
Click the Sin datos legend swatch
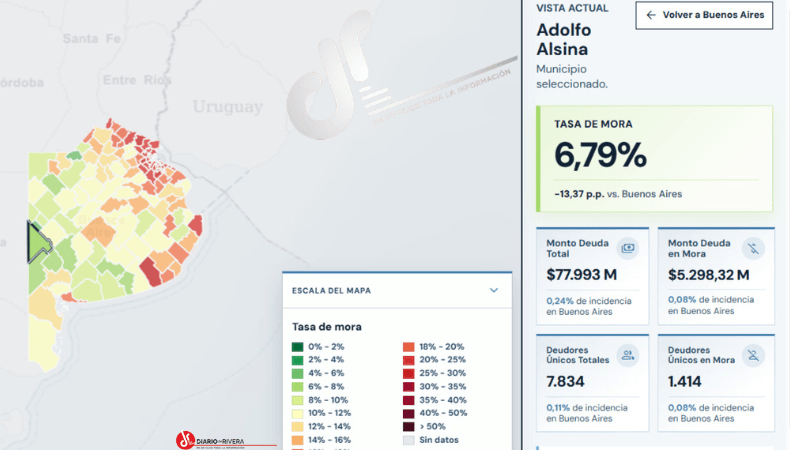coord(409,440)
